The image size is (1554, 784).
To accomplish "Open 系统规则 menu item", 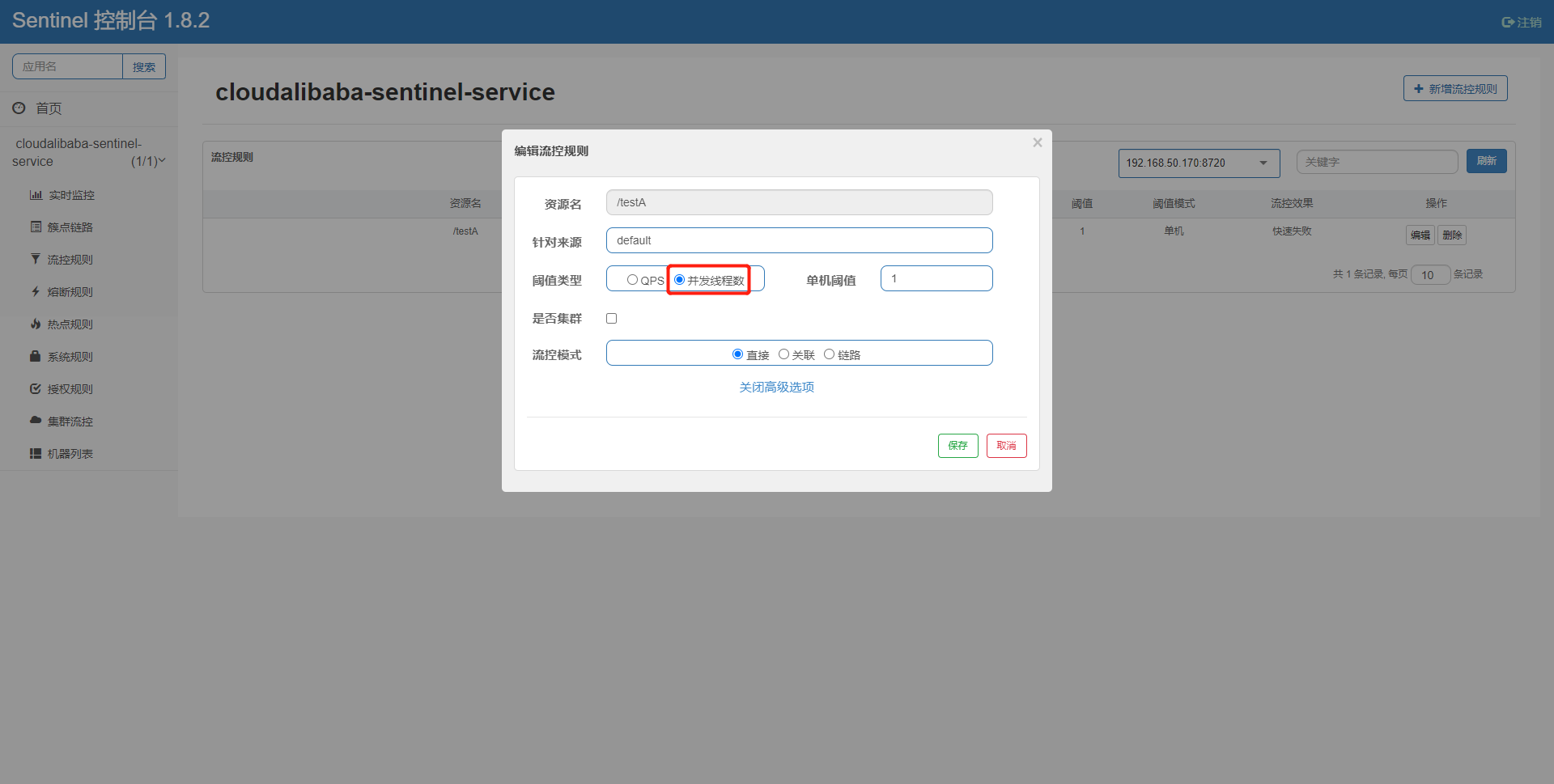I will click(x=70, y=357).
